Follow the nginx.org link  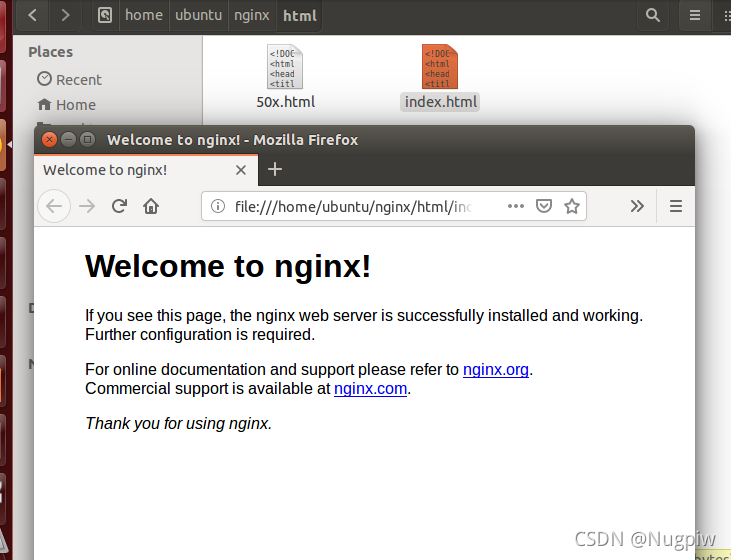coord(496,370)
